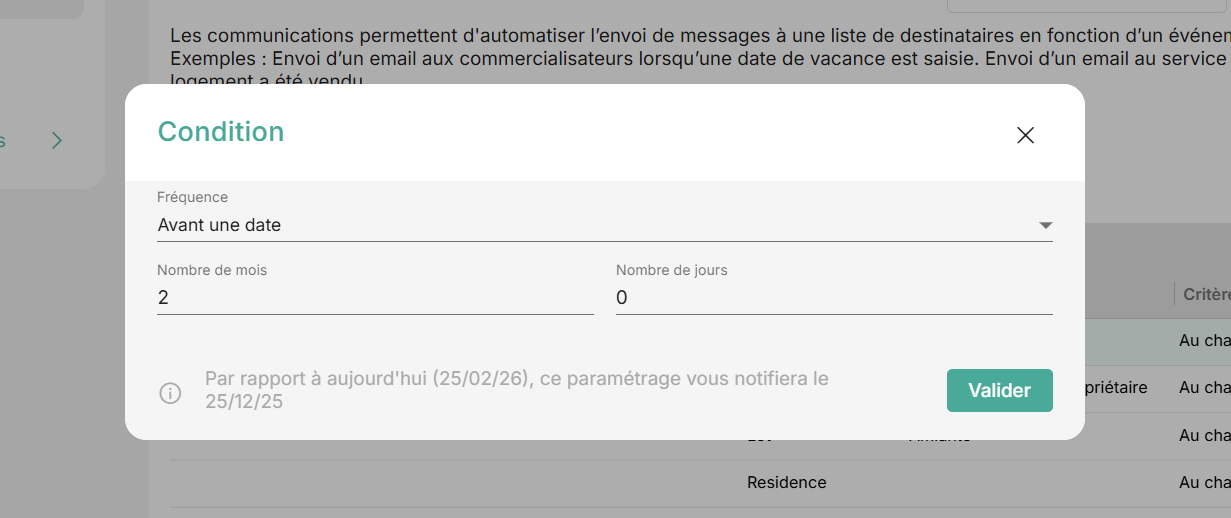1231x518 pixels.
Task: Click the Critère column header
Action: pos(1206,294)
